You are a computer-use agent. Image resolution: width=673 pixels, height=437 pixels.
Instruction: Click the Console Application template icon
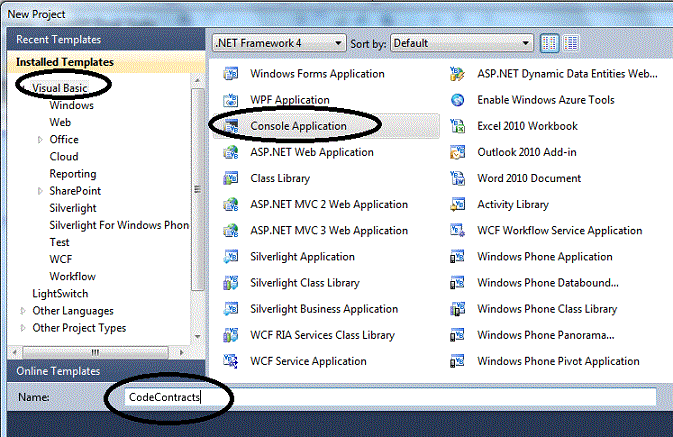231,126
